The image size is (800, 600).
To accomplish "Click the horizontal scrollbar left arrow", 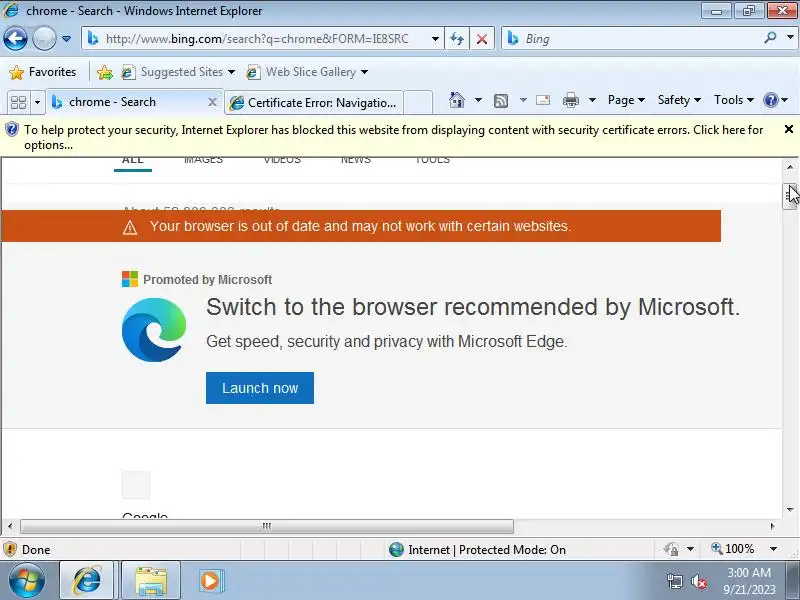I will click(x=10, y=526).
